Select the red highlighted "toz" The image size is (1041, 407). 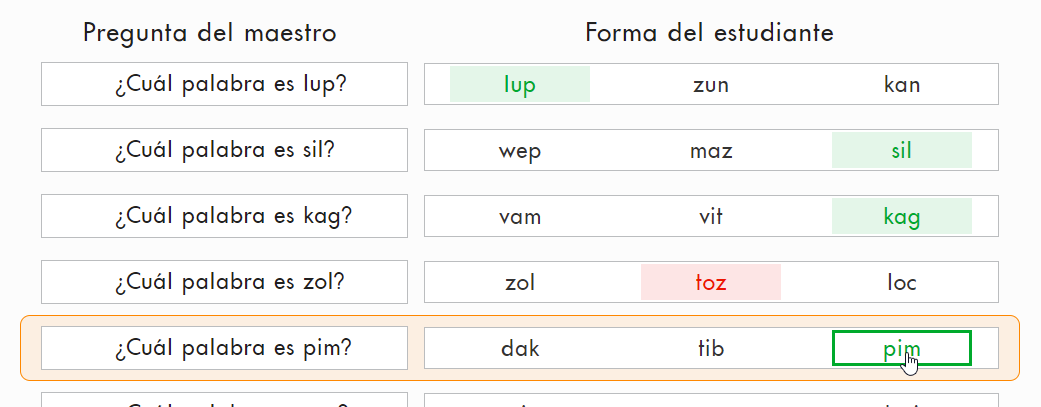coord(711,282)
